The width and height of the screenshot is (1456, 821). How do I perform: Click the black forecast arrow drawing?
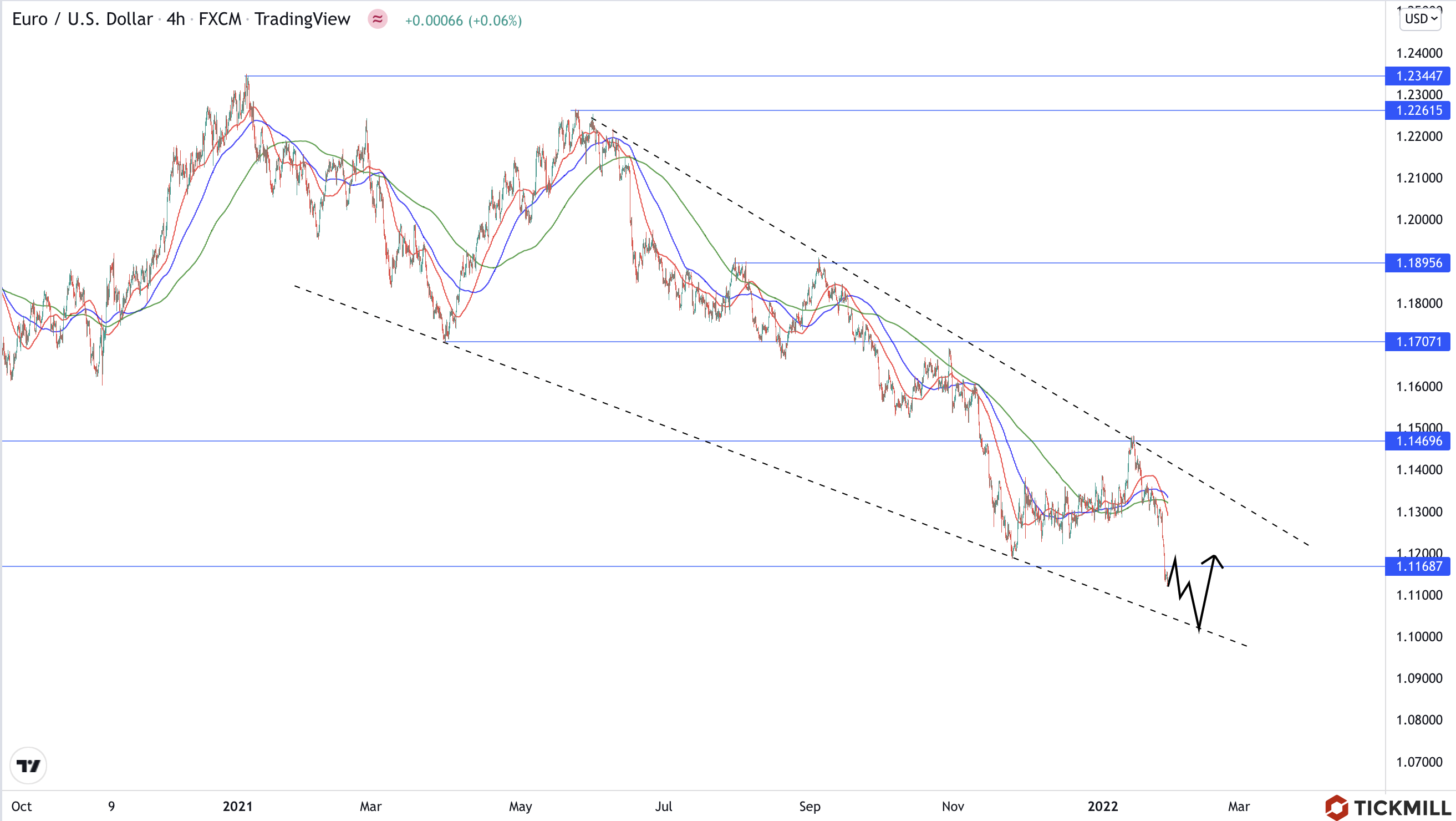[x=1206, y=590]
